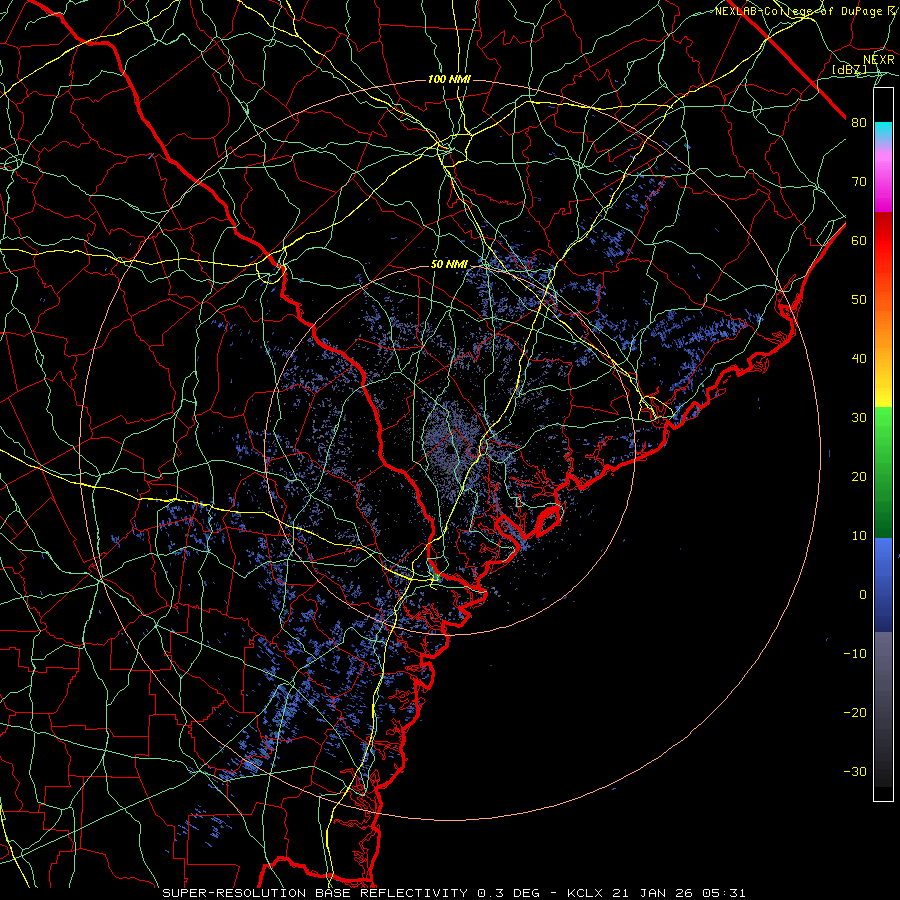Click the Super-Resolution Base Reflectivity caption
The image size is (900, 900).
tap(315, 893)
